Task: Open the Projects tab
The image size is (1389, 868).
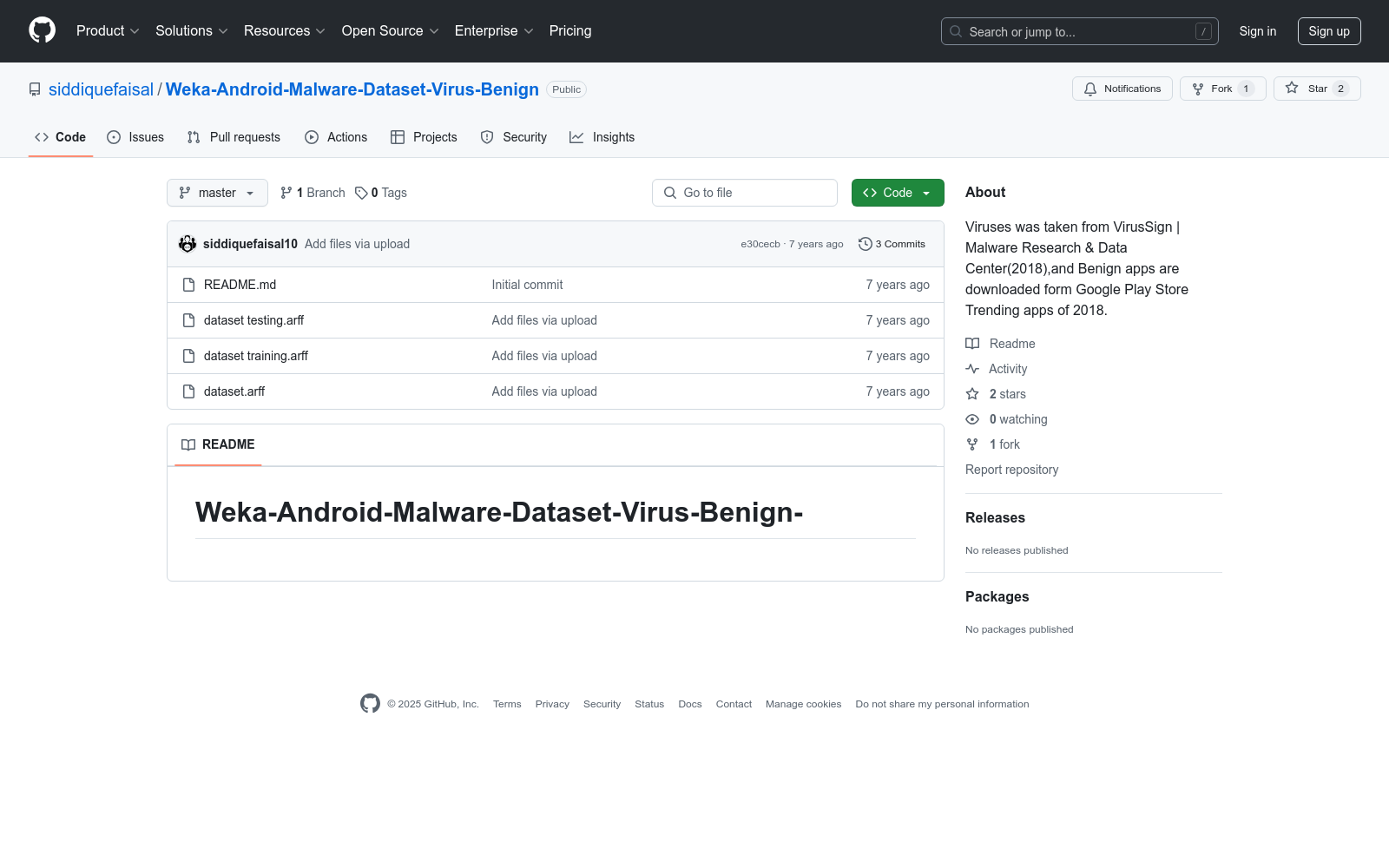Action: [x=424, y=137]
